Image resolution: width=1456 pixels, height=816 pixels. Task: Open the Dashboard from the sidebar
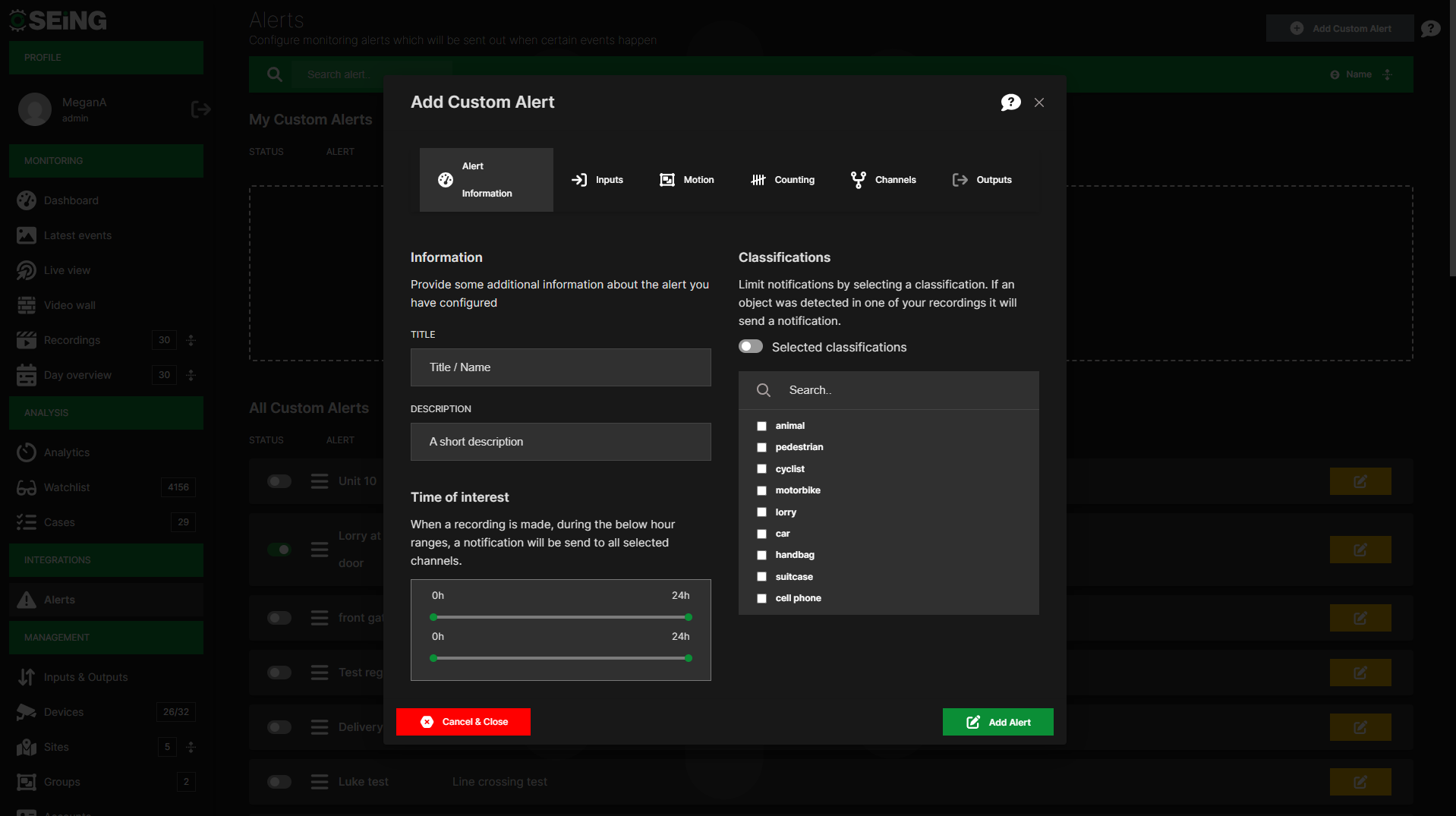point(72,200)
